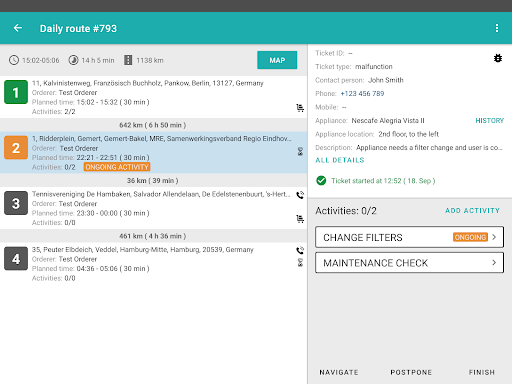Select stop 1 Kalvinistenweg Berlin
This screenshot has height=384, width=512.
pyautogui.click(x=153, y=97)
